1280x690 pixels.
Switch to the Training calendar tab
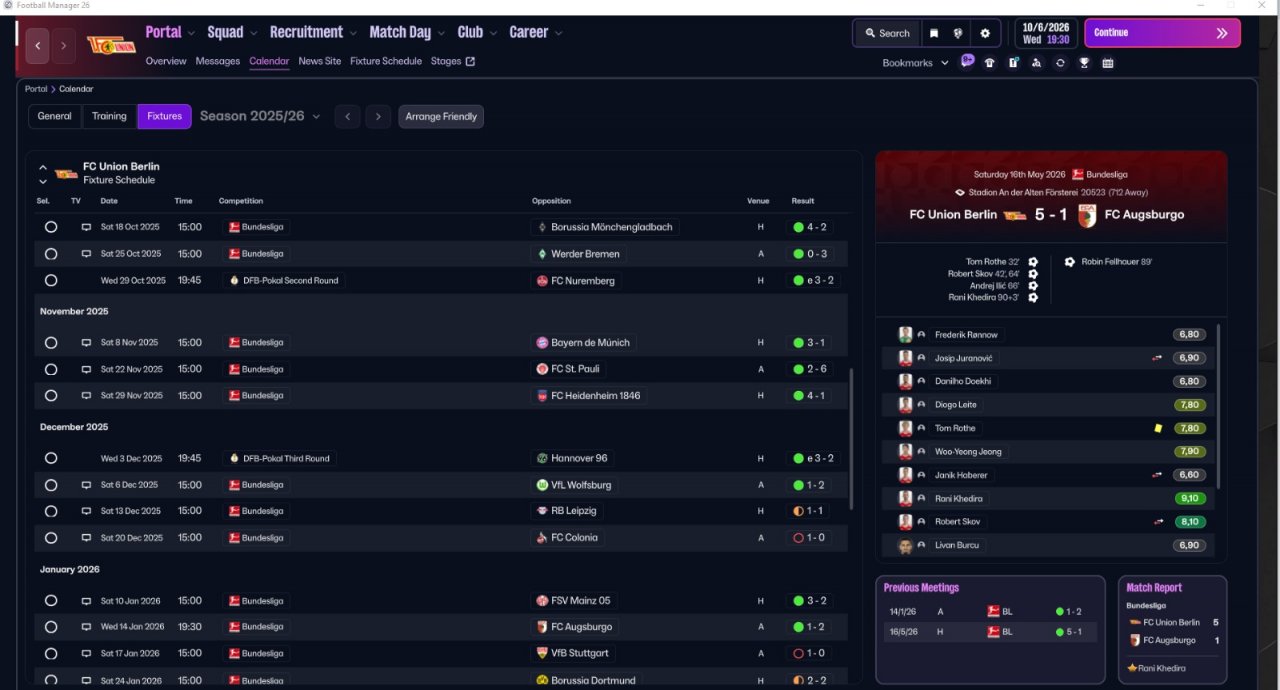point(110,116)
